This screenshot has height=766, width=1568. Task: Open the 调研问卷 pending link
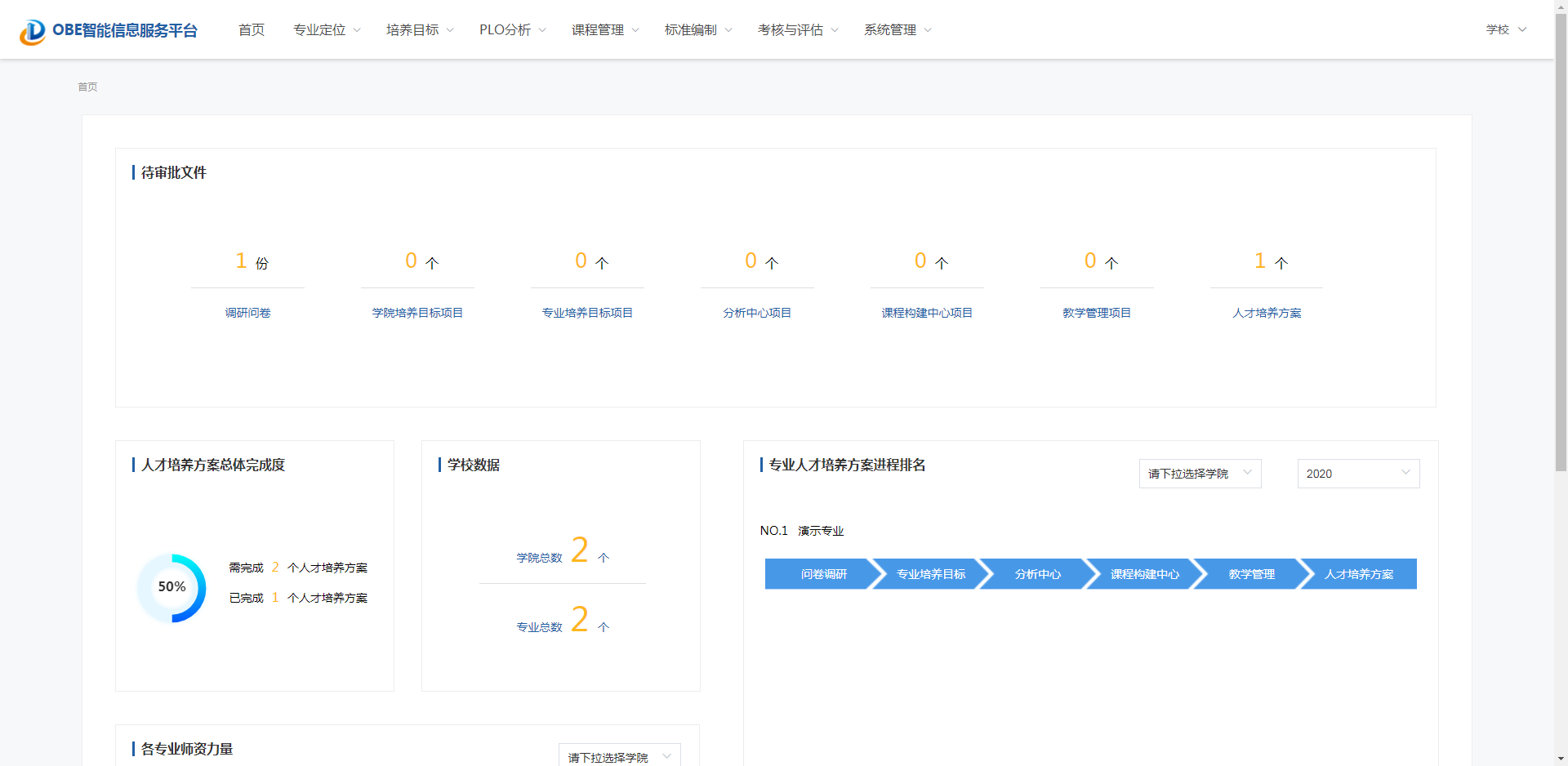tap(247, 313)
